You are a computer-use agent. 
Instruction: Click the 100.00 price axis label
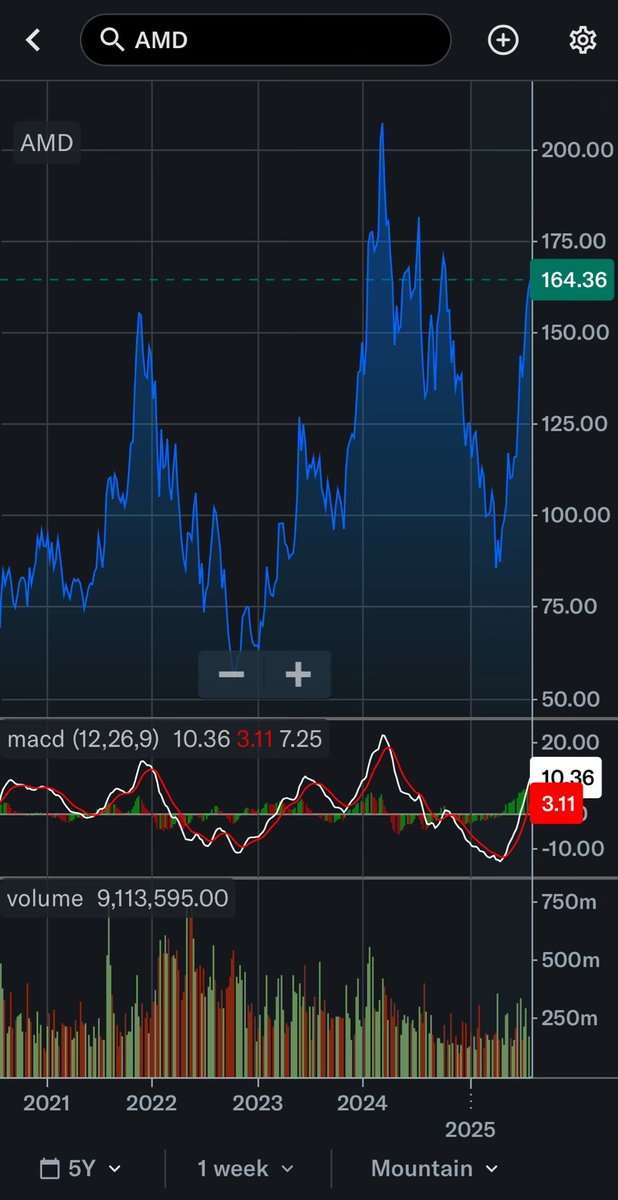tap(575, 515)
